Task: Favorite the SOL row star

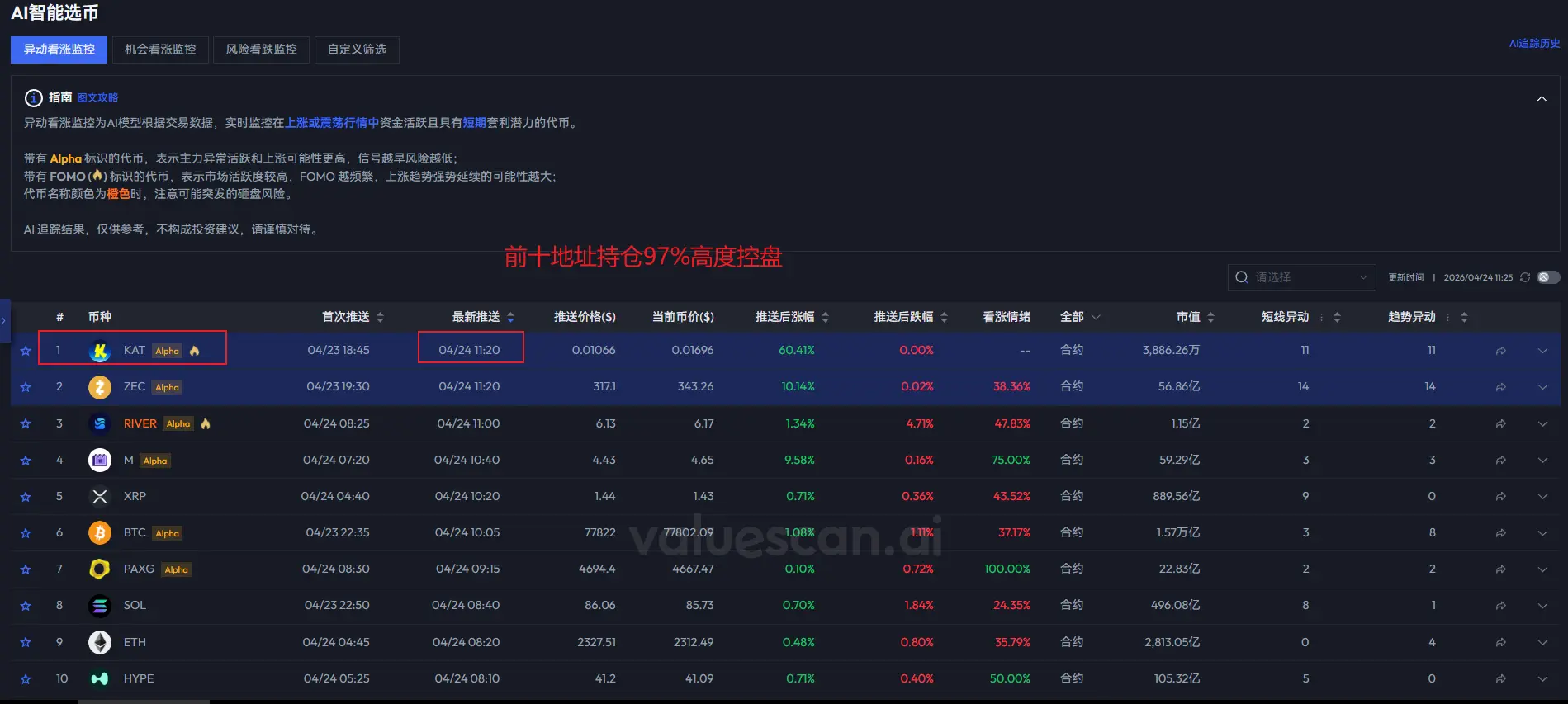Action: pyautogui.click(x=26, y=606)
